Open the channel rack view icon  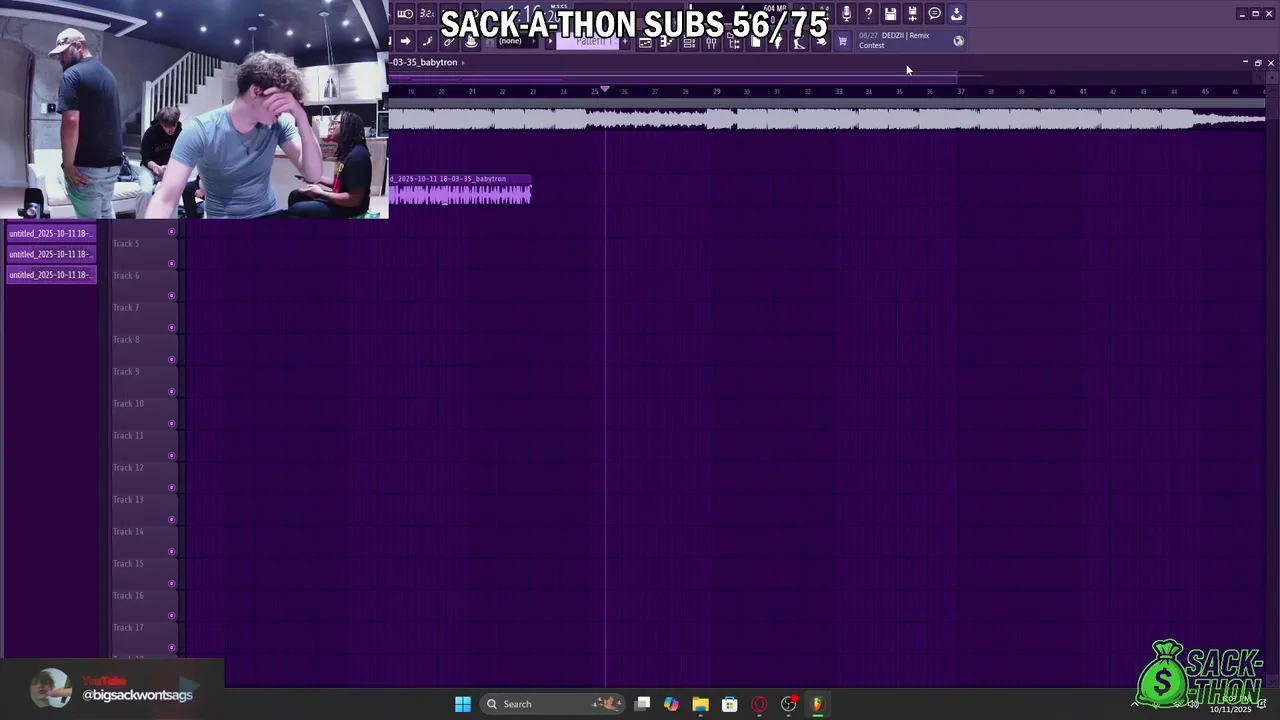click(688, 42)
